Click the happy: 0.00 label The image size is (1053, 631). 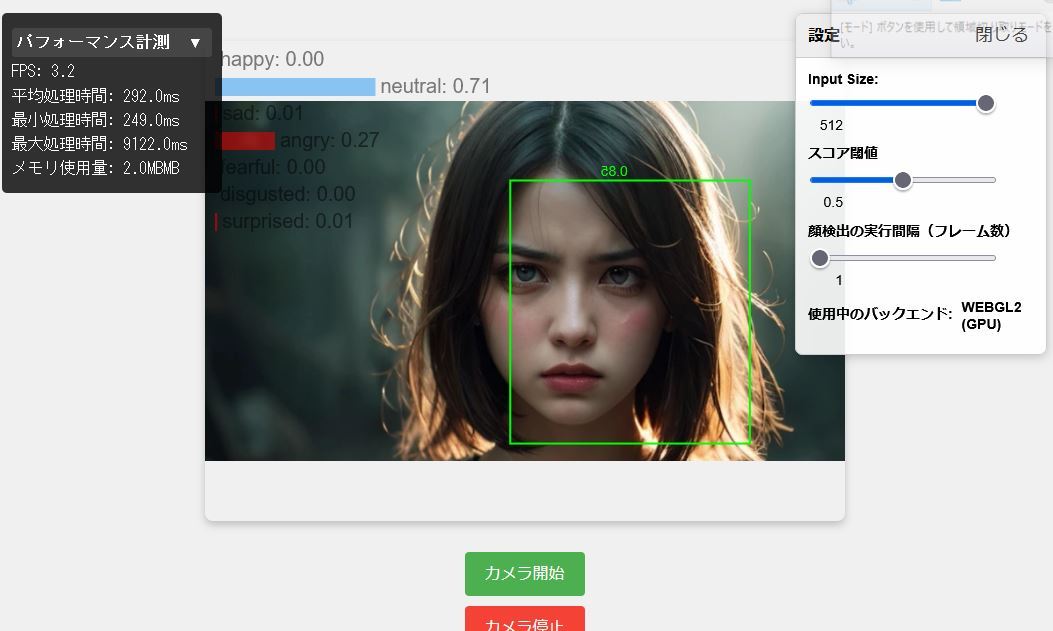click(x=273, y=59)
